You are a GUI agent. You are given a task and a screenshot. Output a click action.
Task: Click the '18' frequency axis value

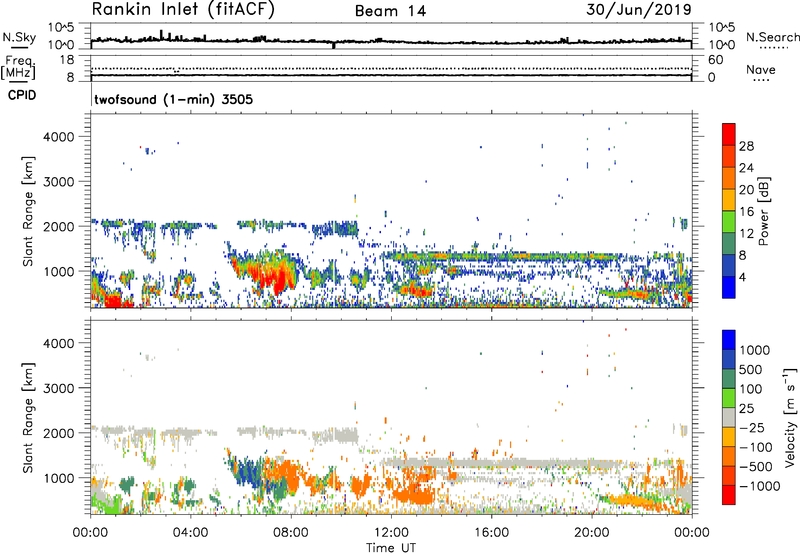coord(67,60)
